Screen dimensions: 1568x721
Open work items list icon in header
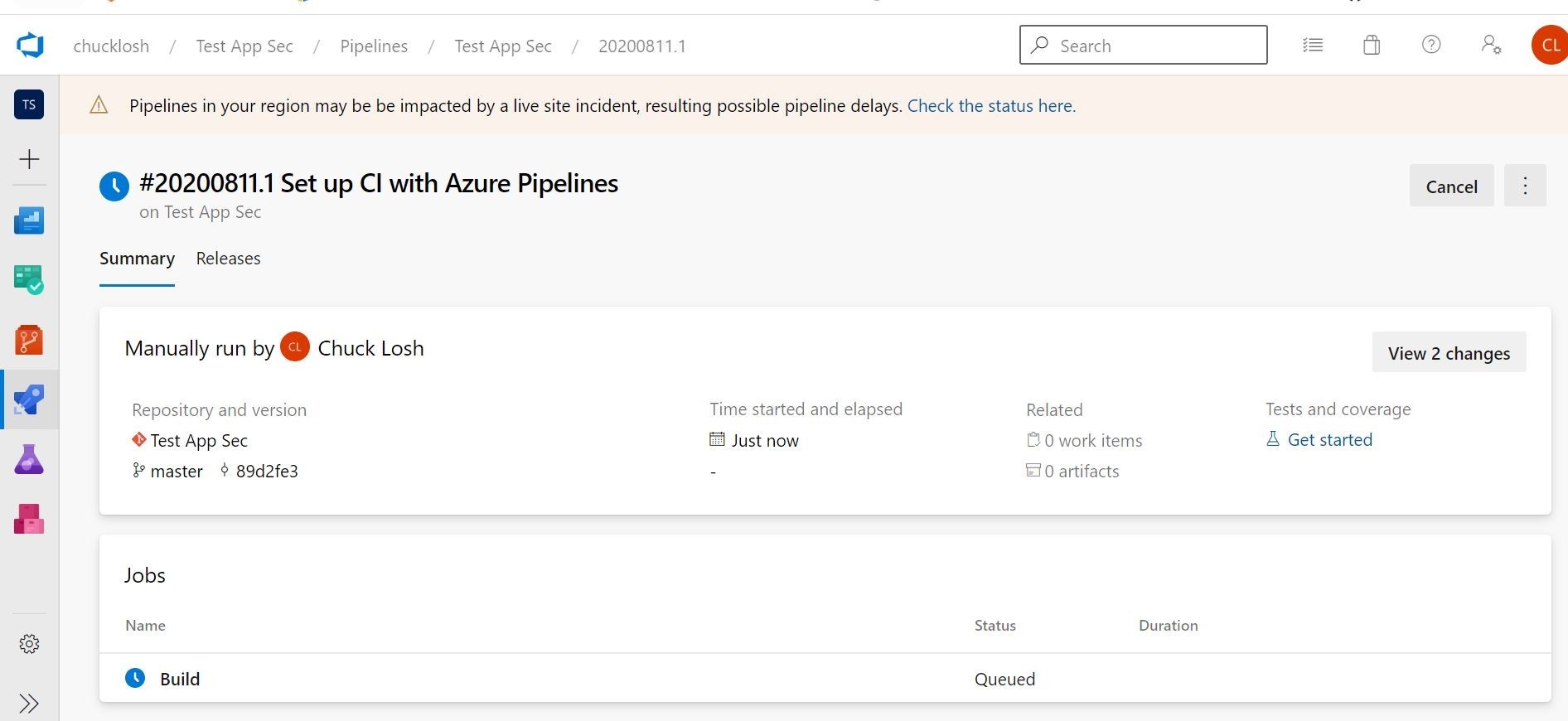coord(1313,45)
